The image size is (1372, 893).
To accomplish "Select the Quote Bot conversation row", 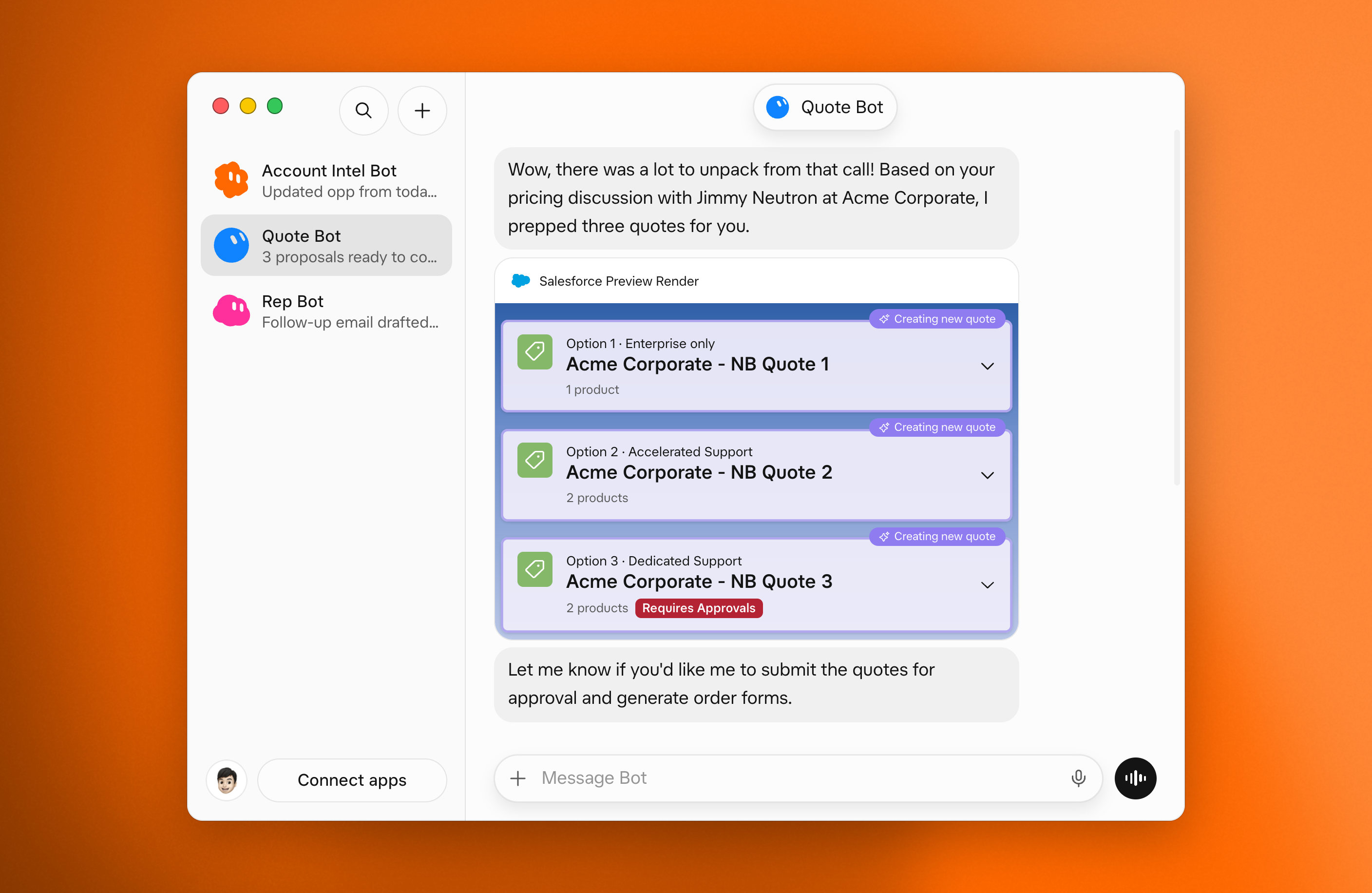I will coord(326,245).
